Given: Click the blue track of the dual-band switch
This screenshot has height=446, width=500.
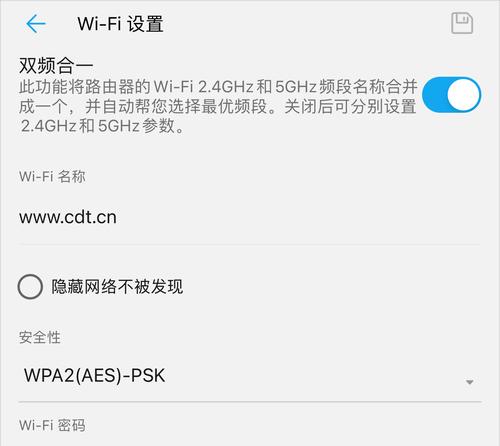Looking at the screenshot, I should [x=434, y=95].
